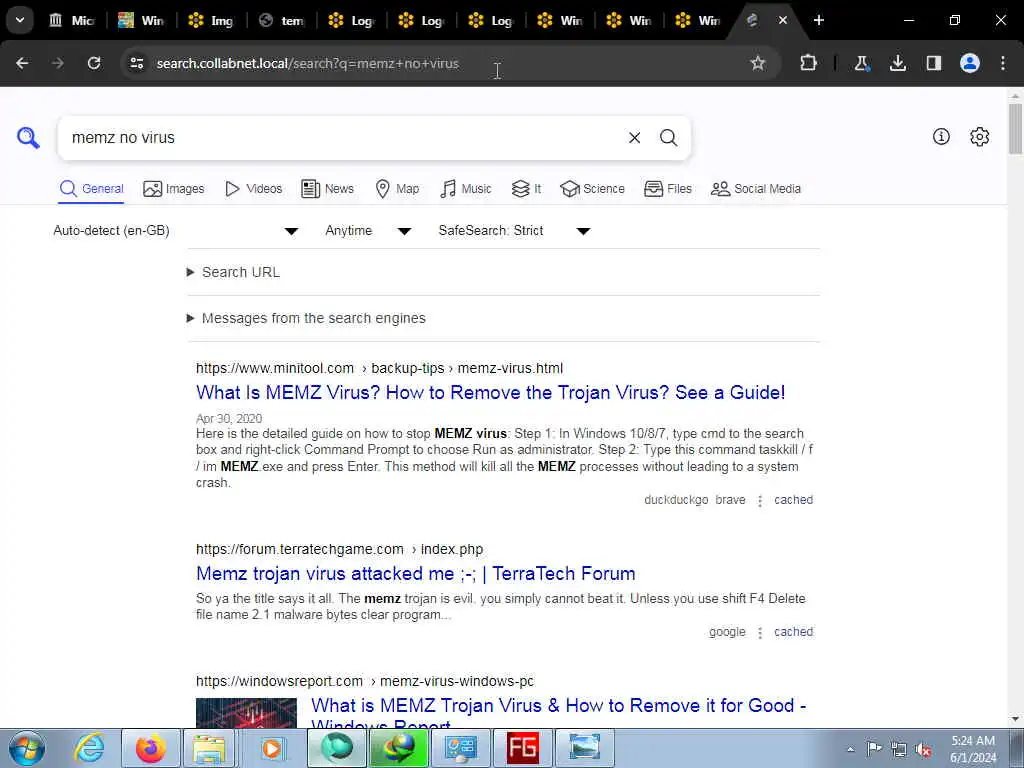1024x768 pixels.
Task: Open the language Auto-detect (en-GB) dropdown
Action: coord(176,231)
